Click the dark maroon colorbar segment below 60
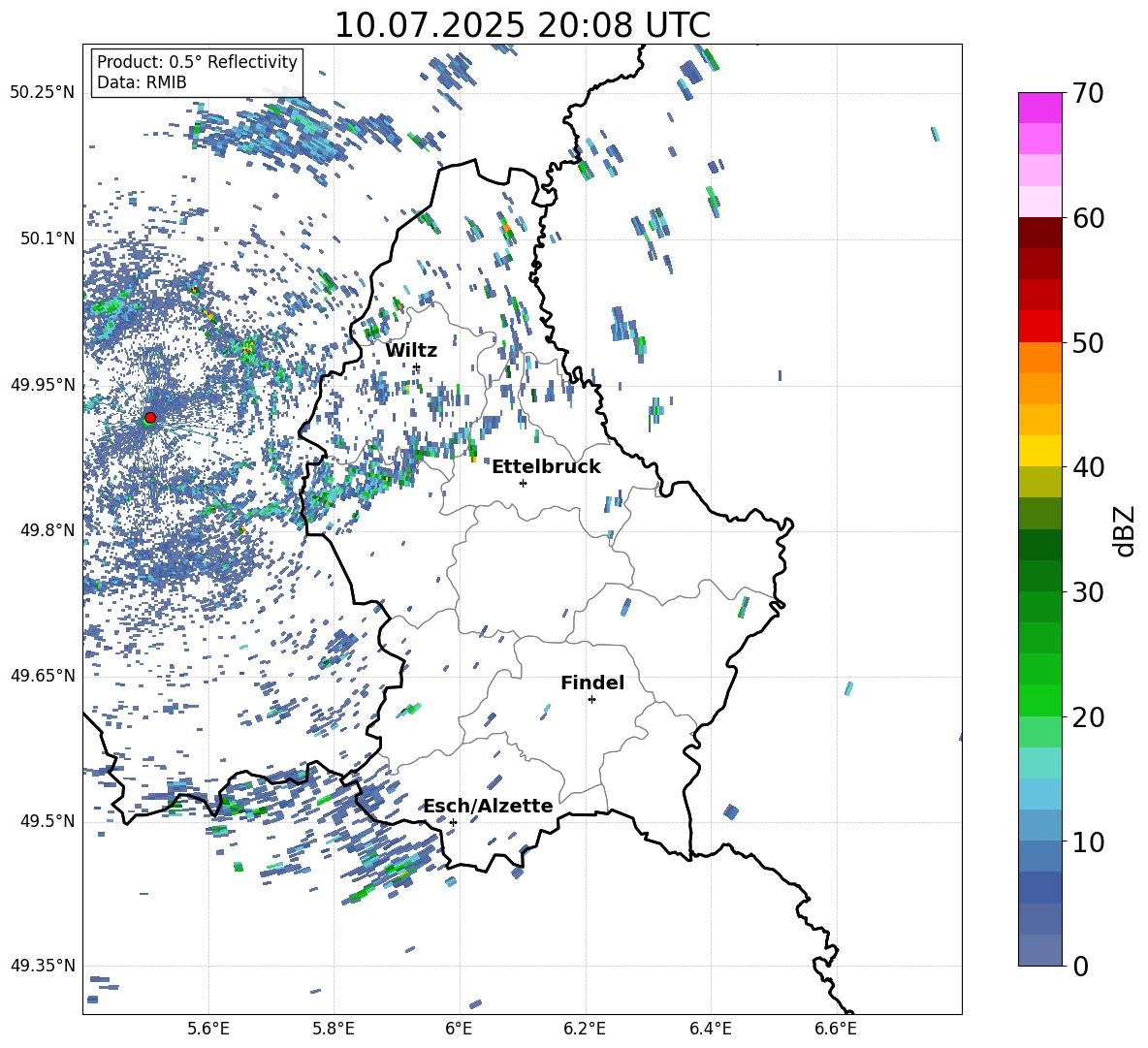This screenshot has height=1048, width=1148. click(1039, 233)
